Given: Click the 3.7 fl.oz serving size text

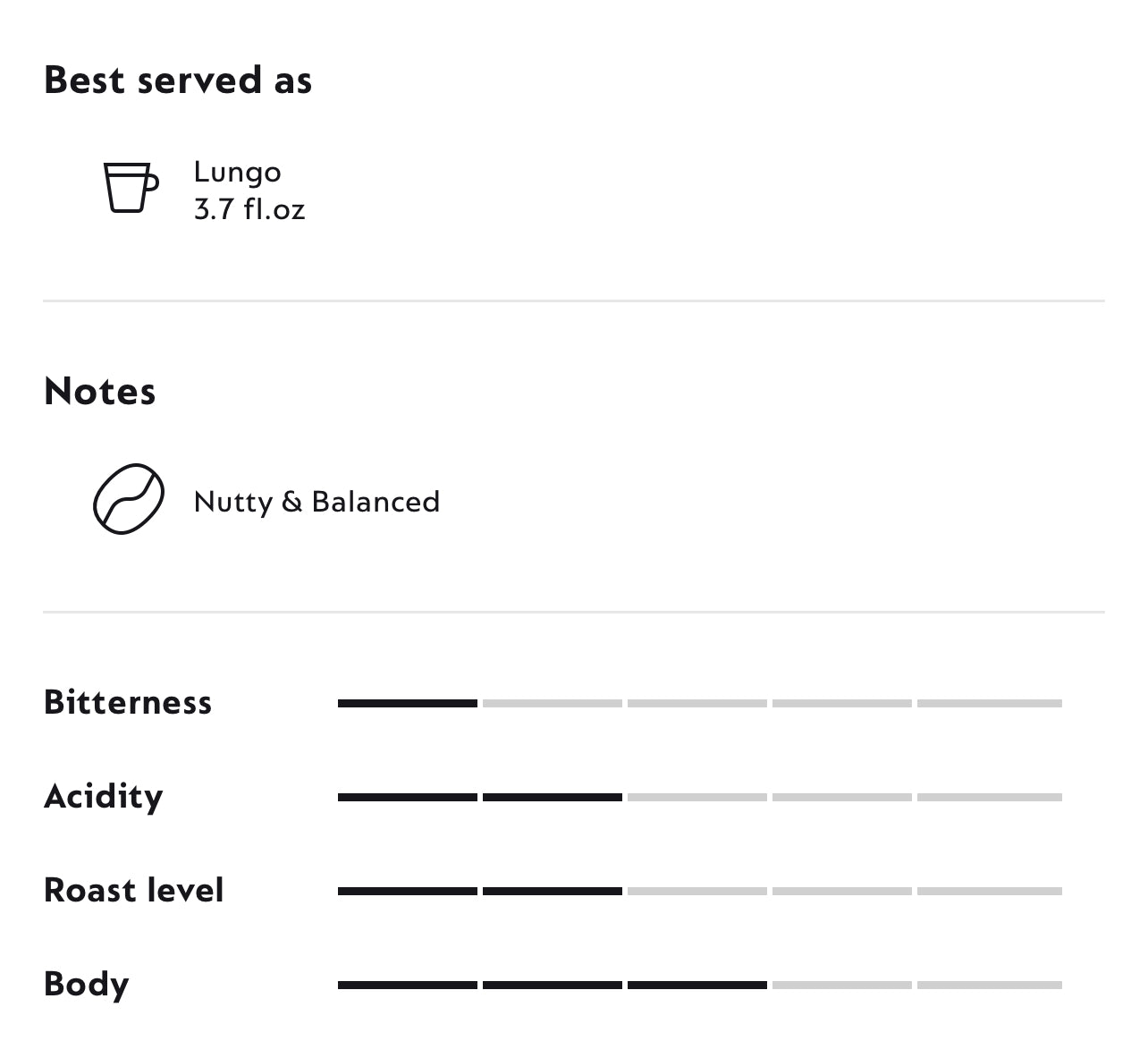Looking at the screenshot, I should (249, 209).
